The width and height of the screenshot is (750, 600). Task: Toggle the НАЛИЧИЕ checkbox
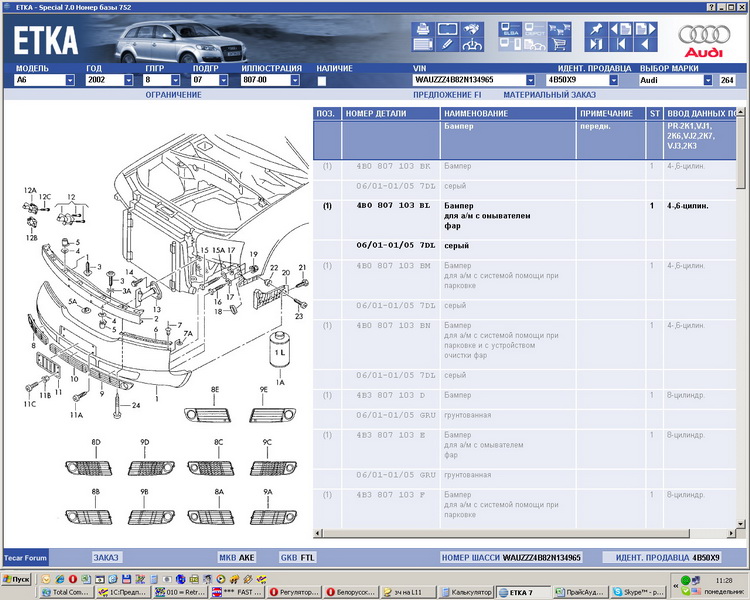322,81
